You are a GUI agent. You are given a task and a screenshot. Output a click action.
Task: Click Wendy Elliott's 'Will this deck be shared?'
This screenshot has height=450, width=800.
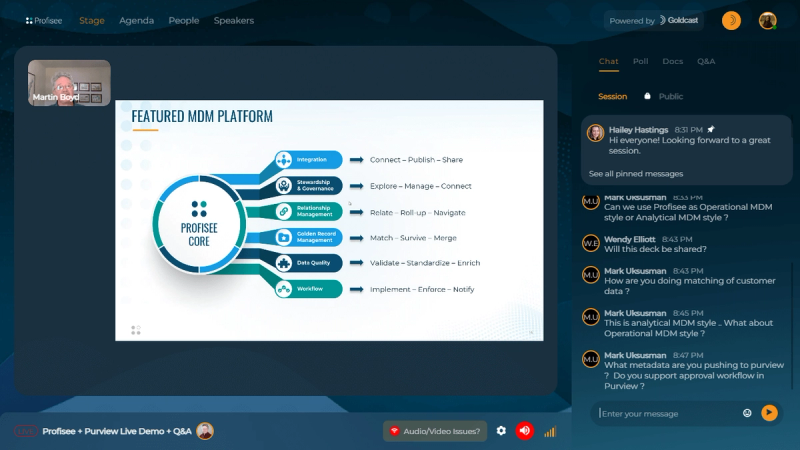pos(655,249)
